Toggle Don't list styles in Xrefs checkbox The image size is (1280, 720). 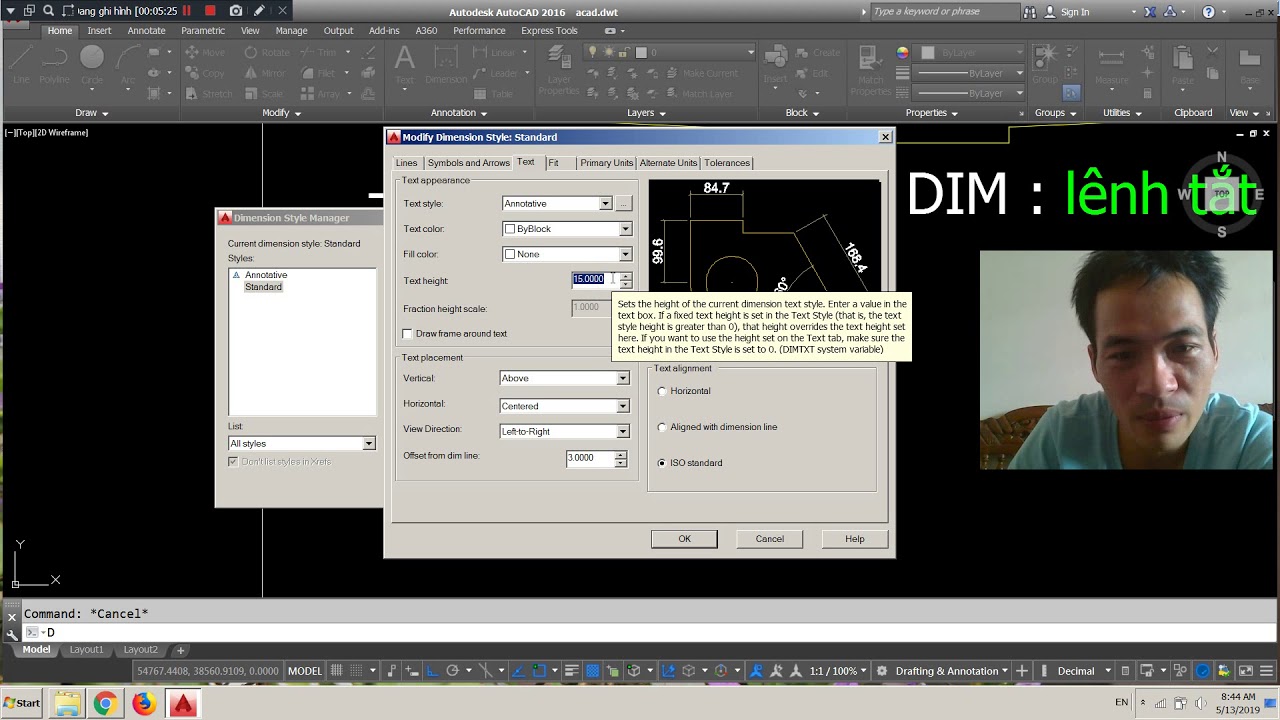click(x=233, y=462)
